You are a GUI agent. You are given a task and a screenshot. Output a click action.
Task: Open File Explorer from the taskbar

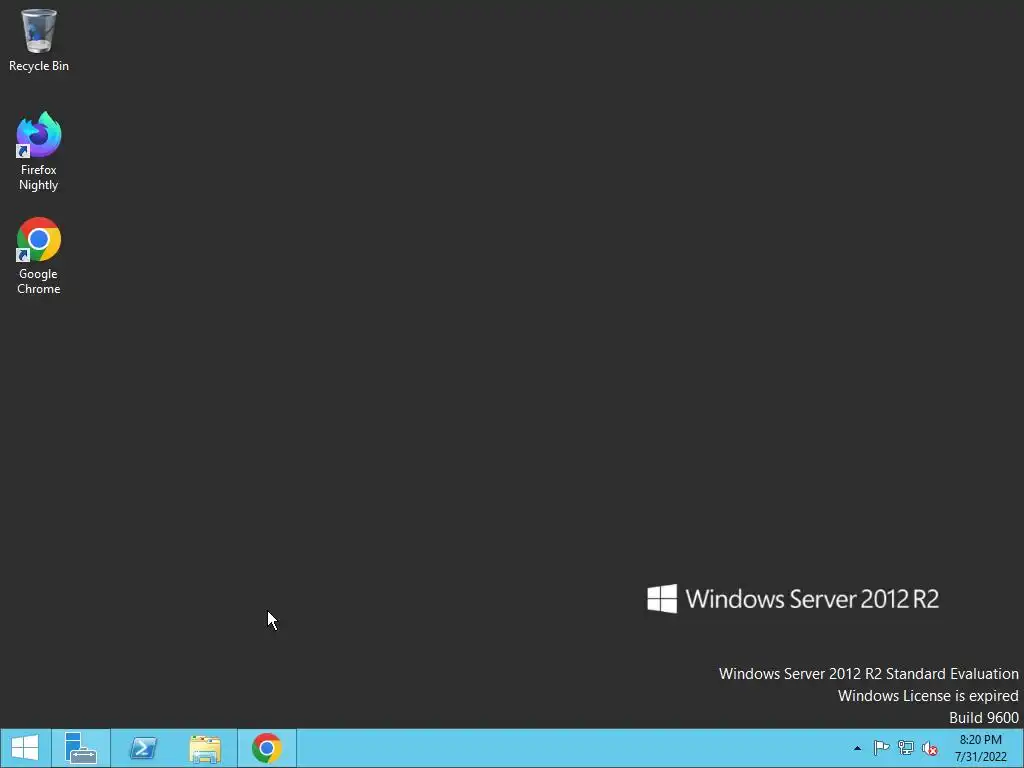pyautogui.click(x=205, y=748)
